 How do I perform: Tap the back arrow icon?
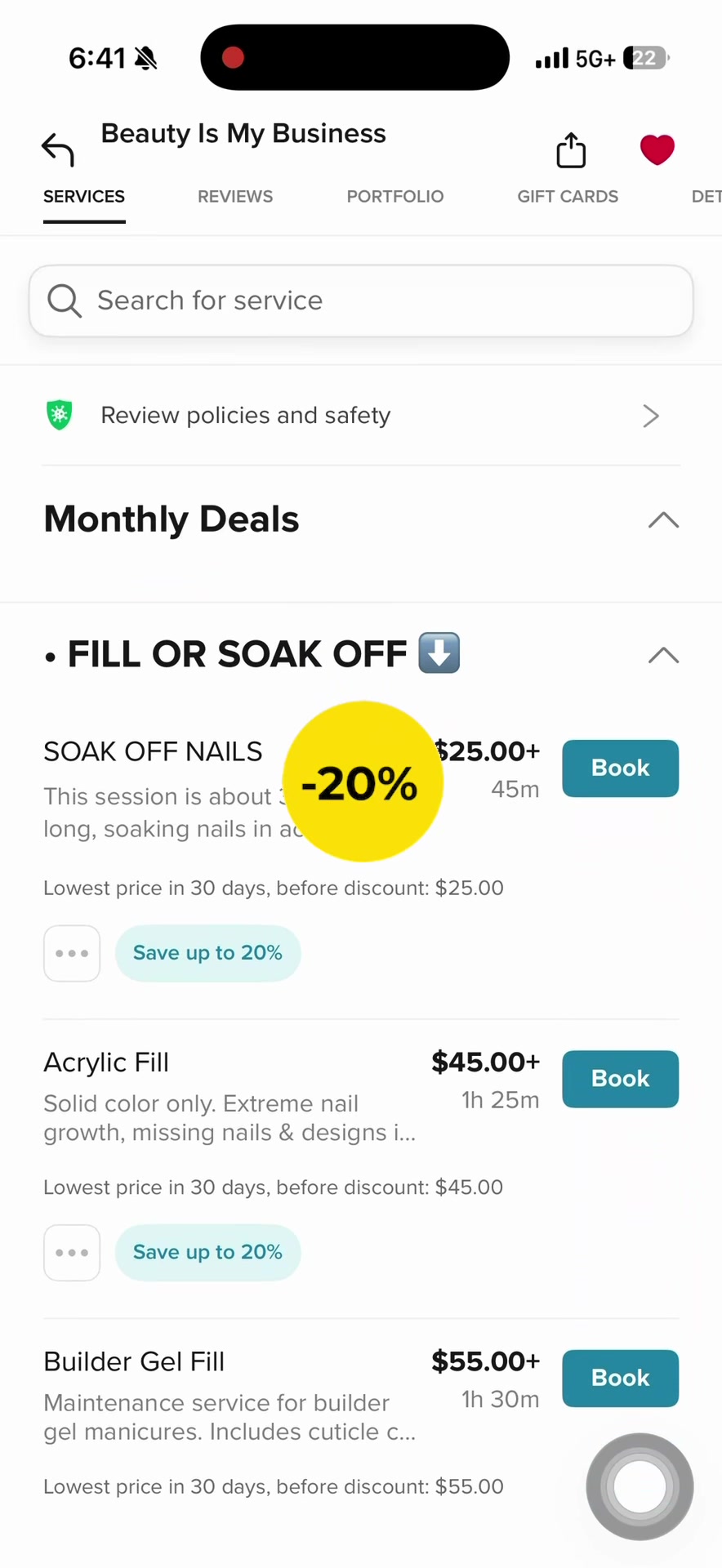tap(58, 150)
